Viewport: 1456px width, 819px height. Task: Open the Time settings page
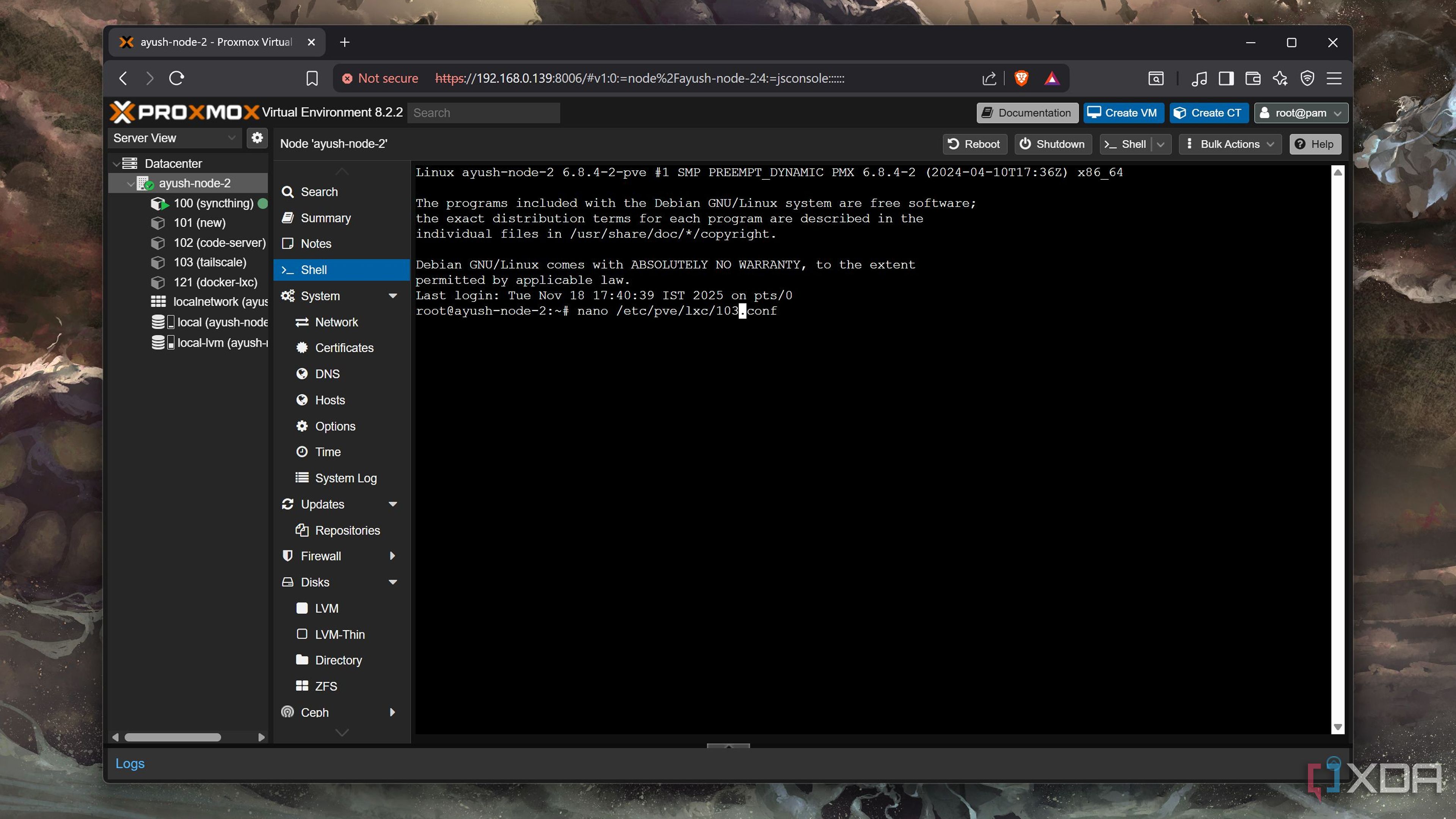coord(341,452)
